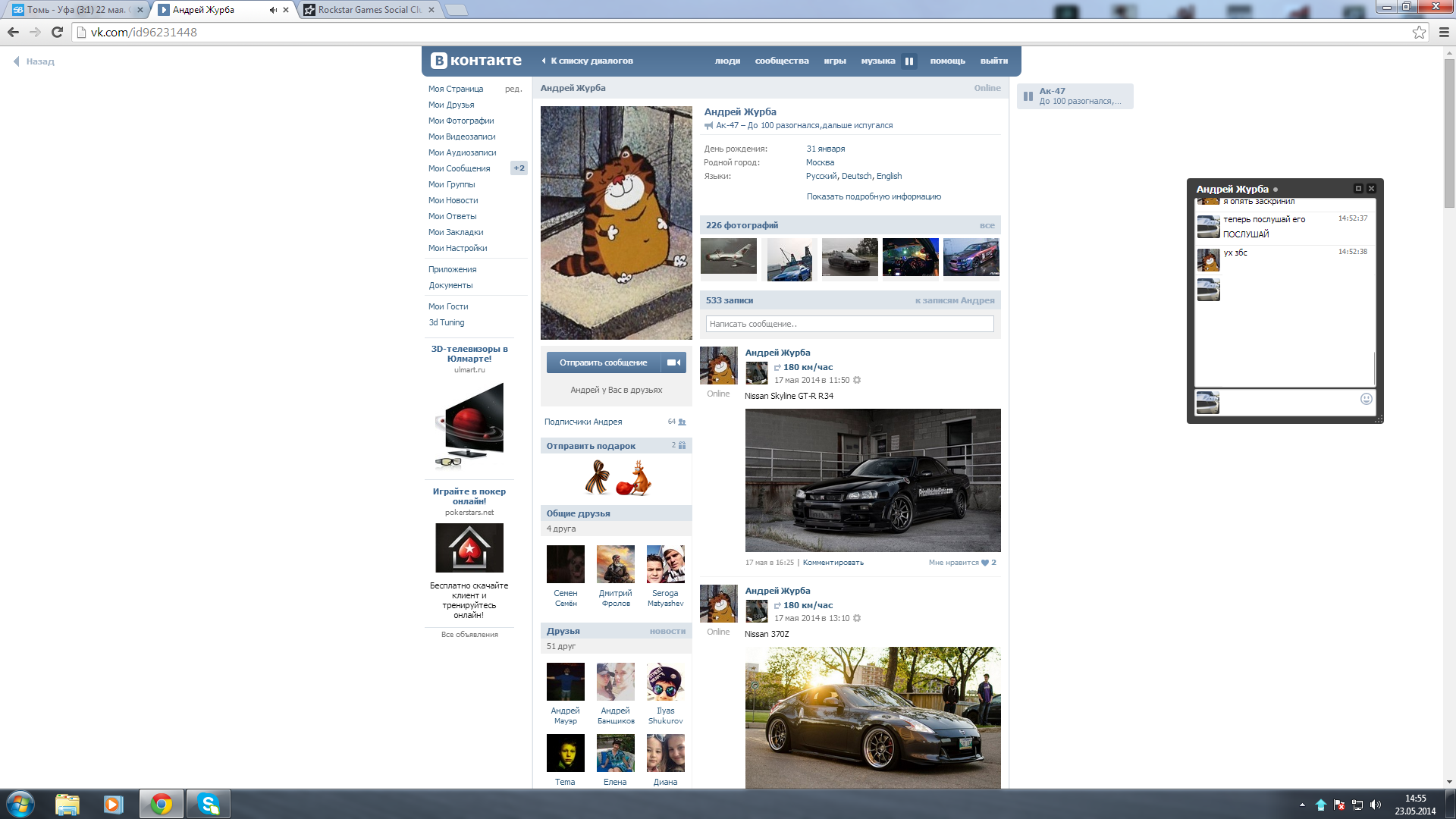This screenshot has height=819, width=1456.
Task: Click the repost arrow beside first 180 км/час
Action: click(777, 367)
